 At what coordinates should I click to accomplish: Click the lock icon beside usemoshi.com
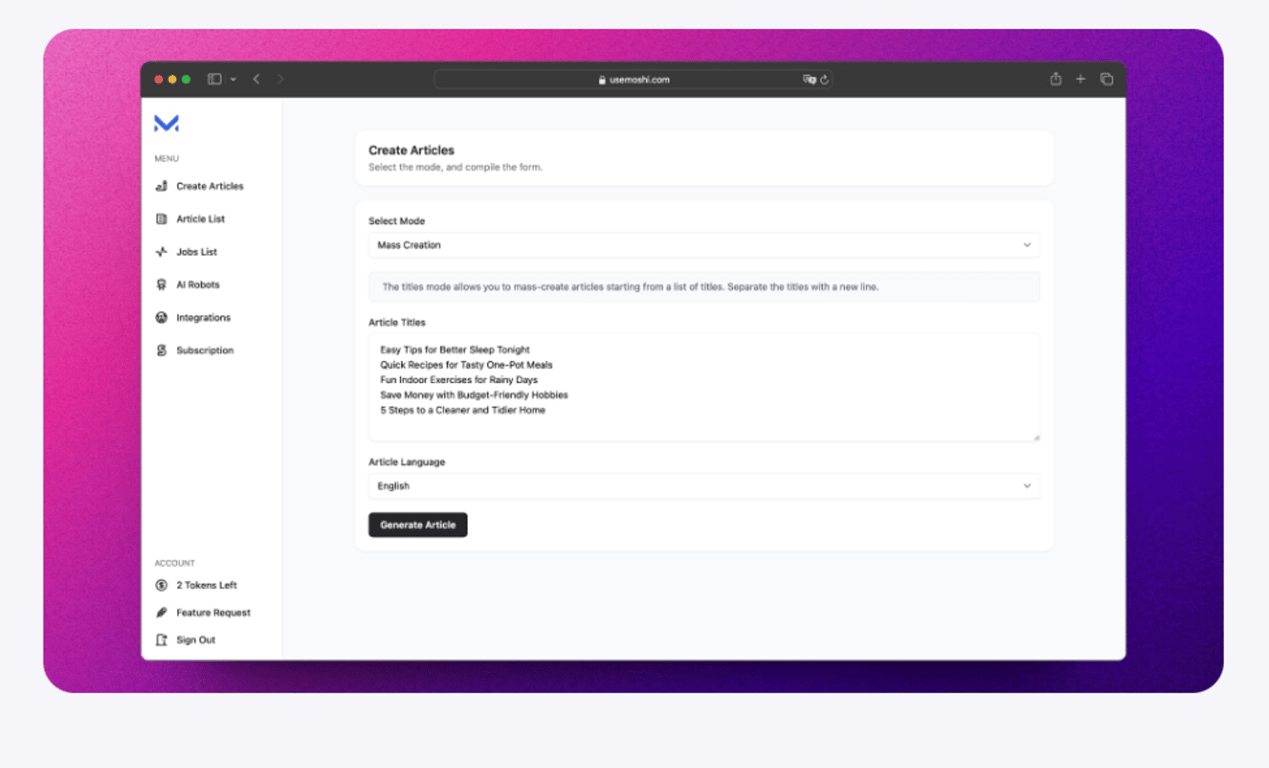tap(602, 80)
